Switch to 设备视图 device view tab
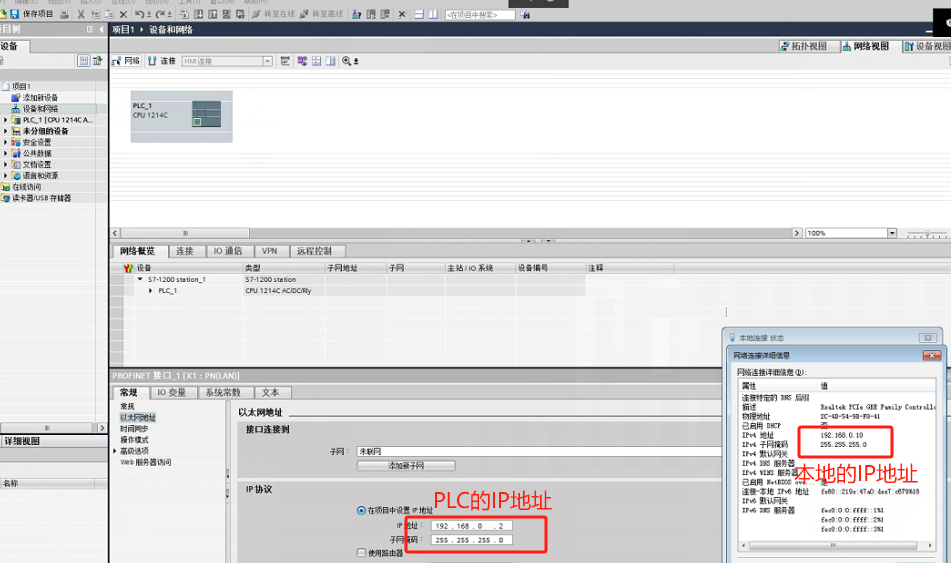Viewport: 951px width, 563px height. (927, 46)
